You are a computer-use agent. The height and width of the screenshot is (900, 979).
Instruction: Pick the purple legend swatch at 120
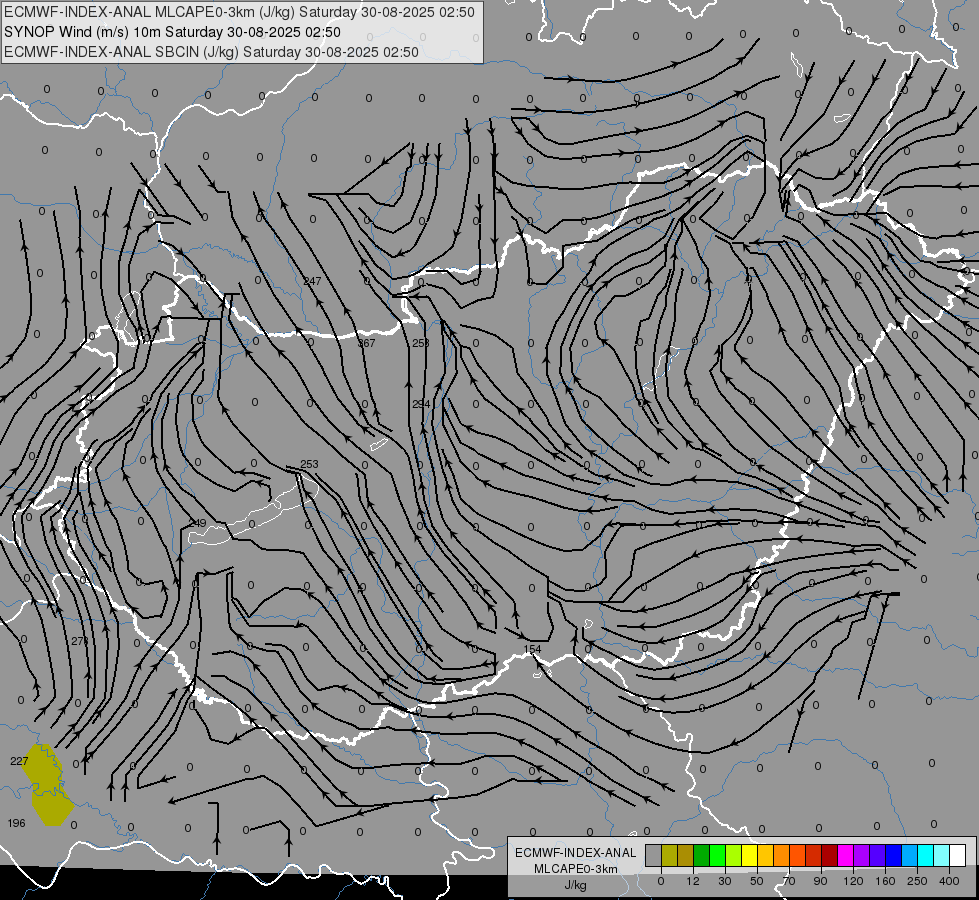(862, 855)
